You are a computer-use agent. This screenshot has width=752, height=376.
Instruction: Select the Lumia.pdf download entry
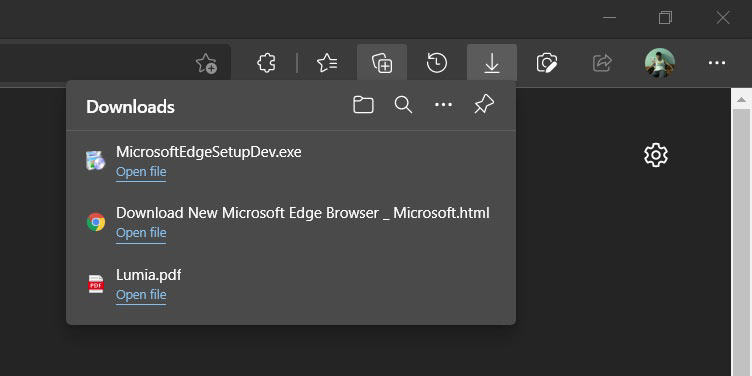[x=291, y=284]
